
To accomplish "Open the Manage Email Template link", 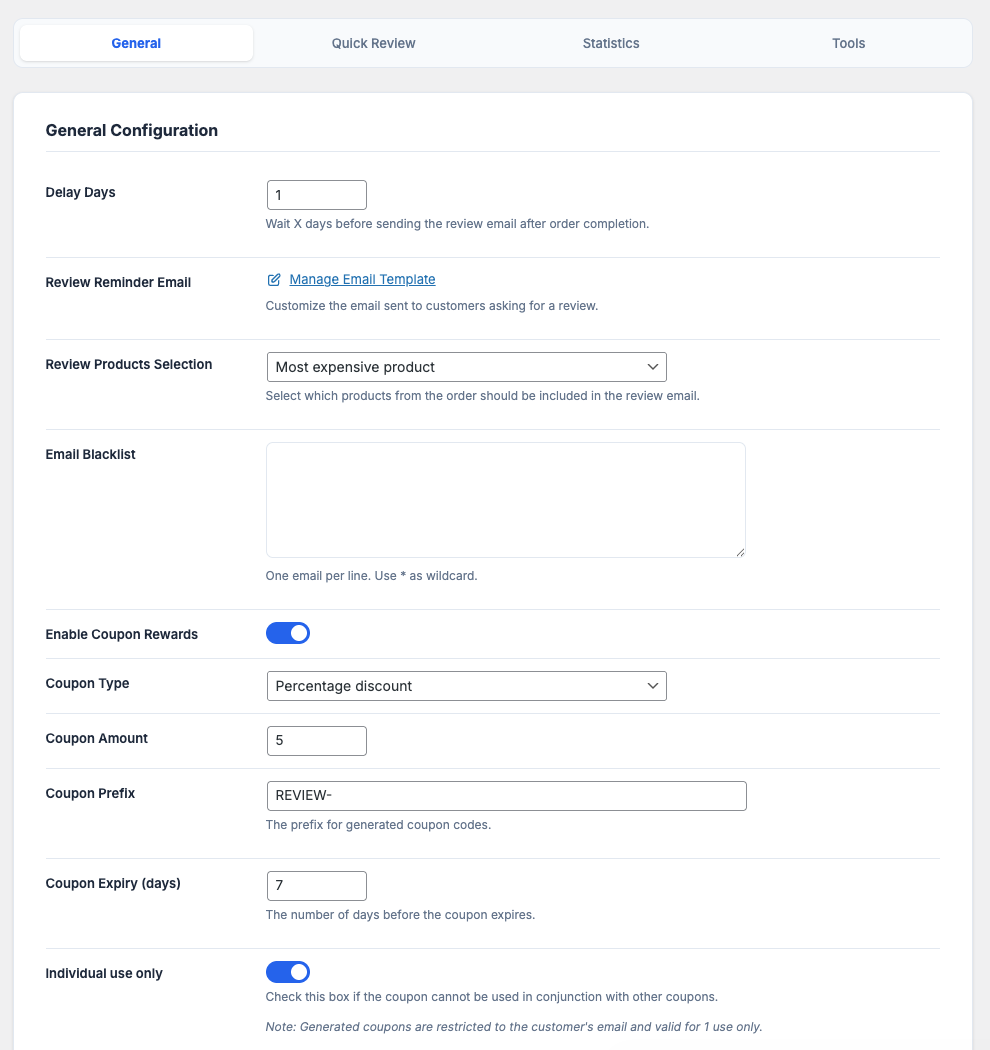I will [362, 280].
